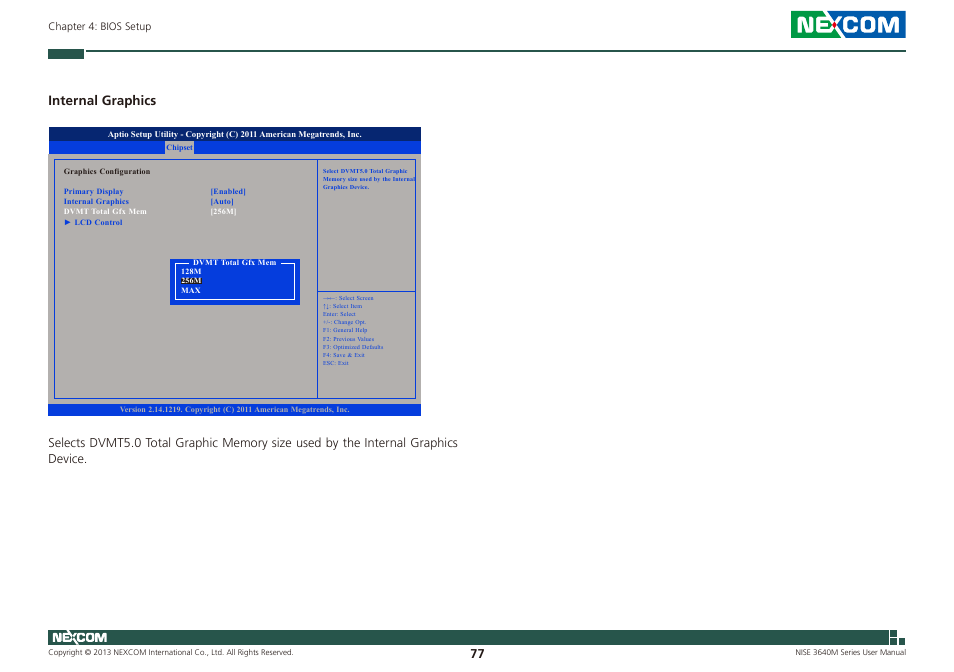Click the NISE 3640M Series User Manual text
Viewport: 954px width, 672px height.
click(x=851, y=653)
